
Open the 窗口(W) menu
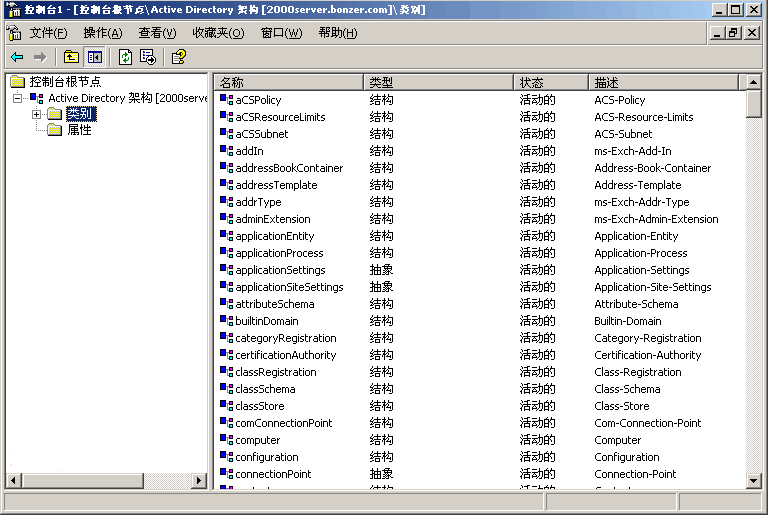[x=282, y=33]
